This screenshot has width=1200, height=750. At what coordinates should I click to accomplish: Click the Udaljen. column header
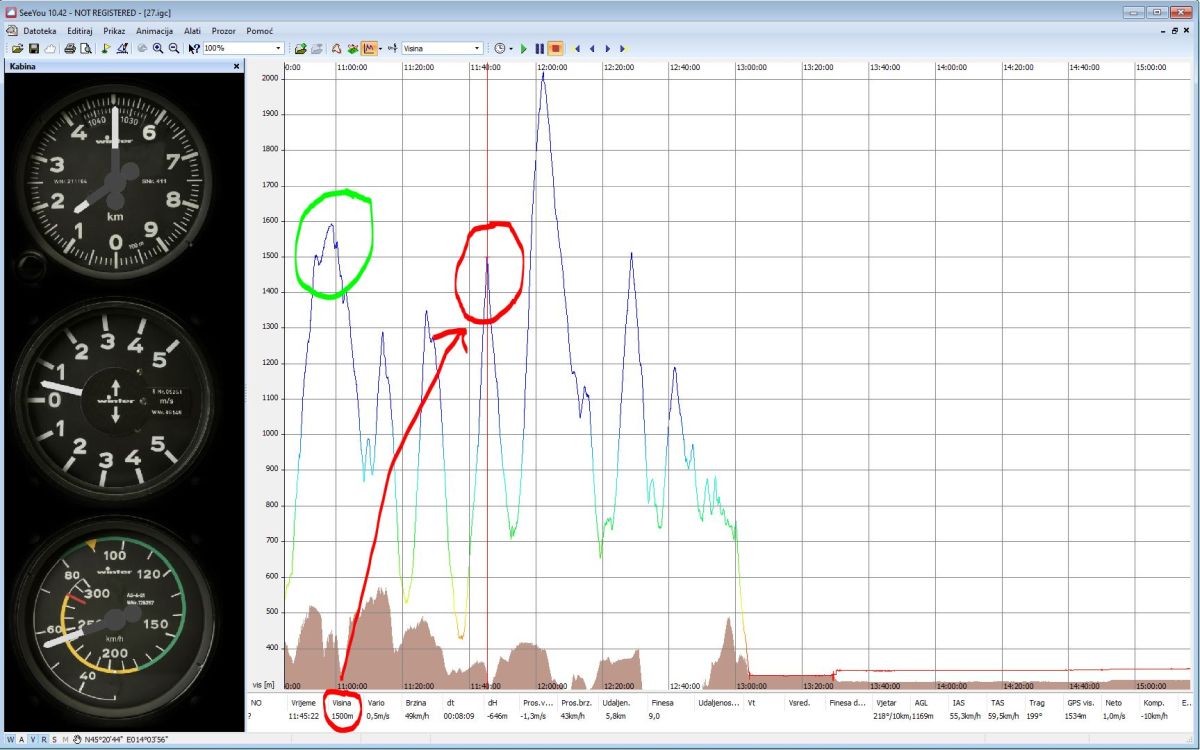pos(615,703)
